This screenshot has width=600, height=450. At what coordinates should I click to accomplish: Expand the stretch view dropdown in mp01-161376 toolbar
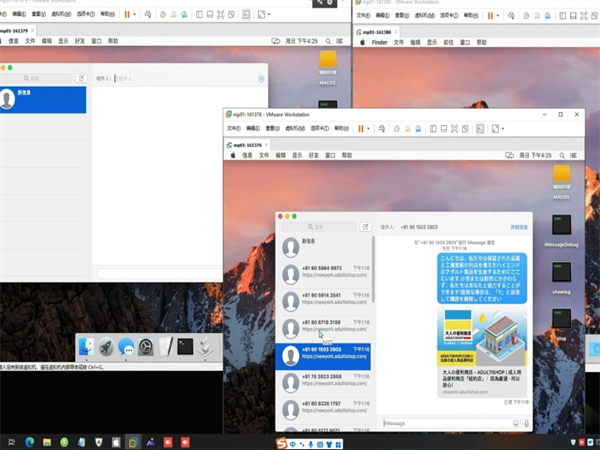(x=500, y=129)
